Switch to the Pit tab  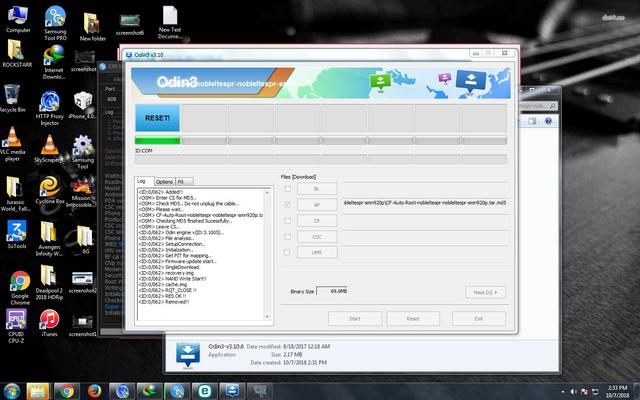pos(183,182)
